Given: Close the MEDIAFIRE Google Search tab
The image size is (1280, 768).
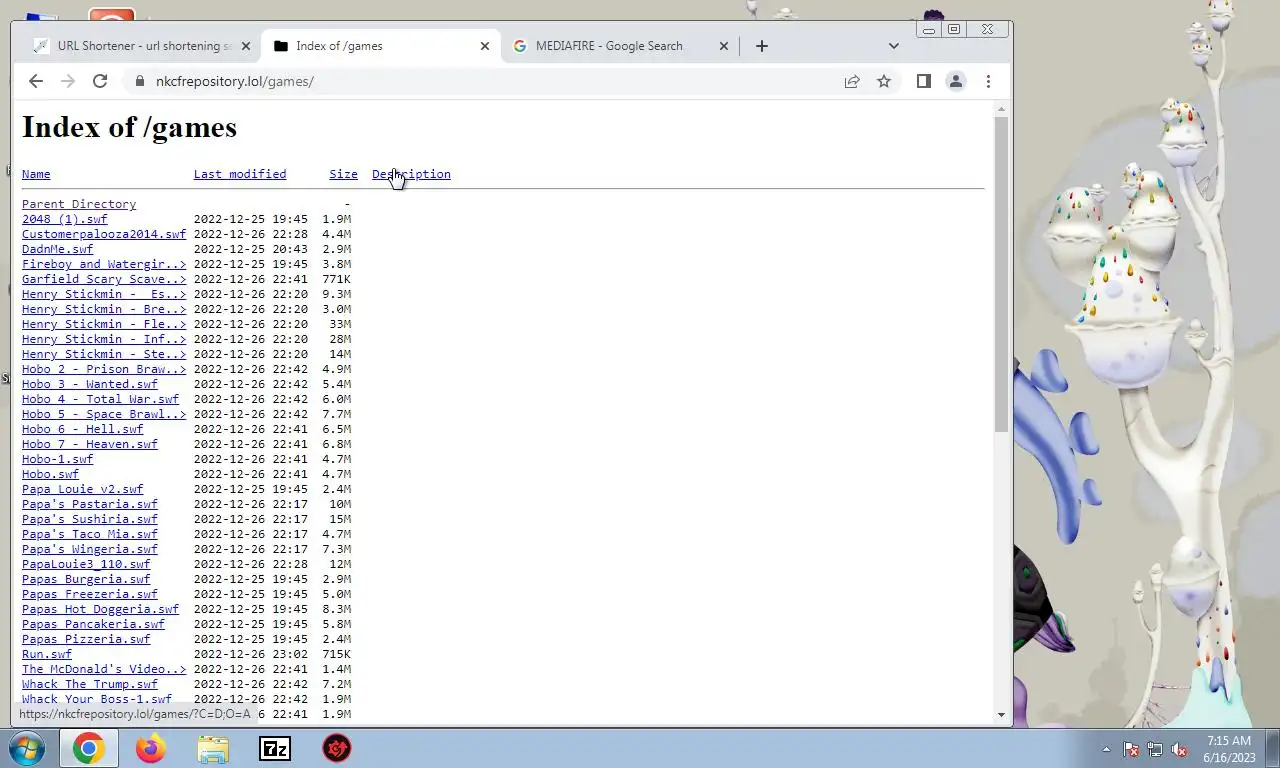Looking at the screenshot, I should pyautogui.click(x=724, y=46).
